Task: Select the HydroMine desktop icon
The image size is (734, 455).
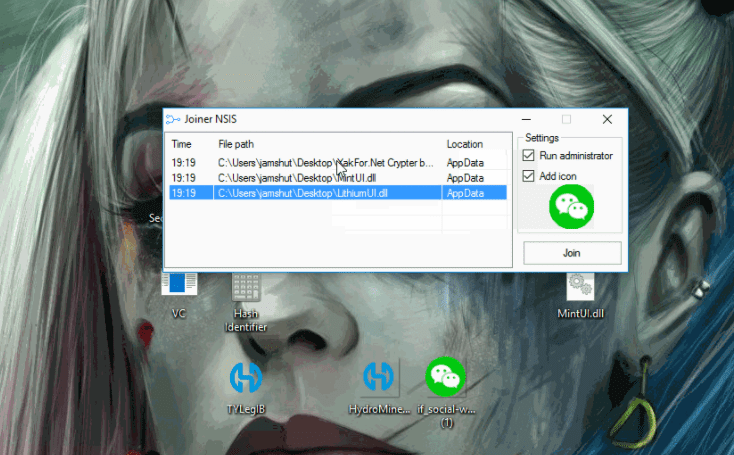Action: point(378,377)
